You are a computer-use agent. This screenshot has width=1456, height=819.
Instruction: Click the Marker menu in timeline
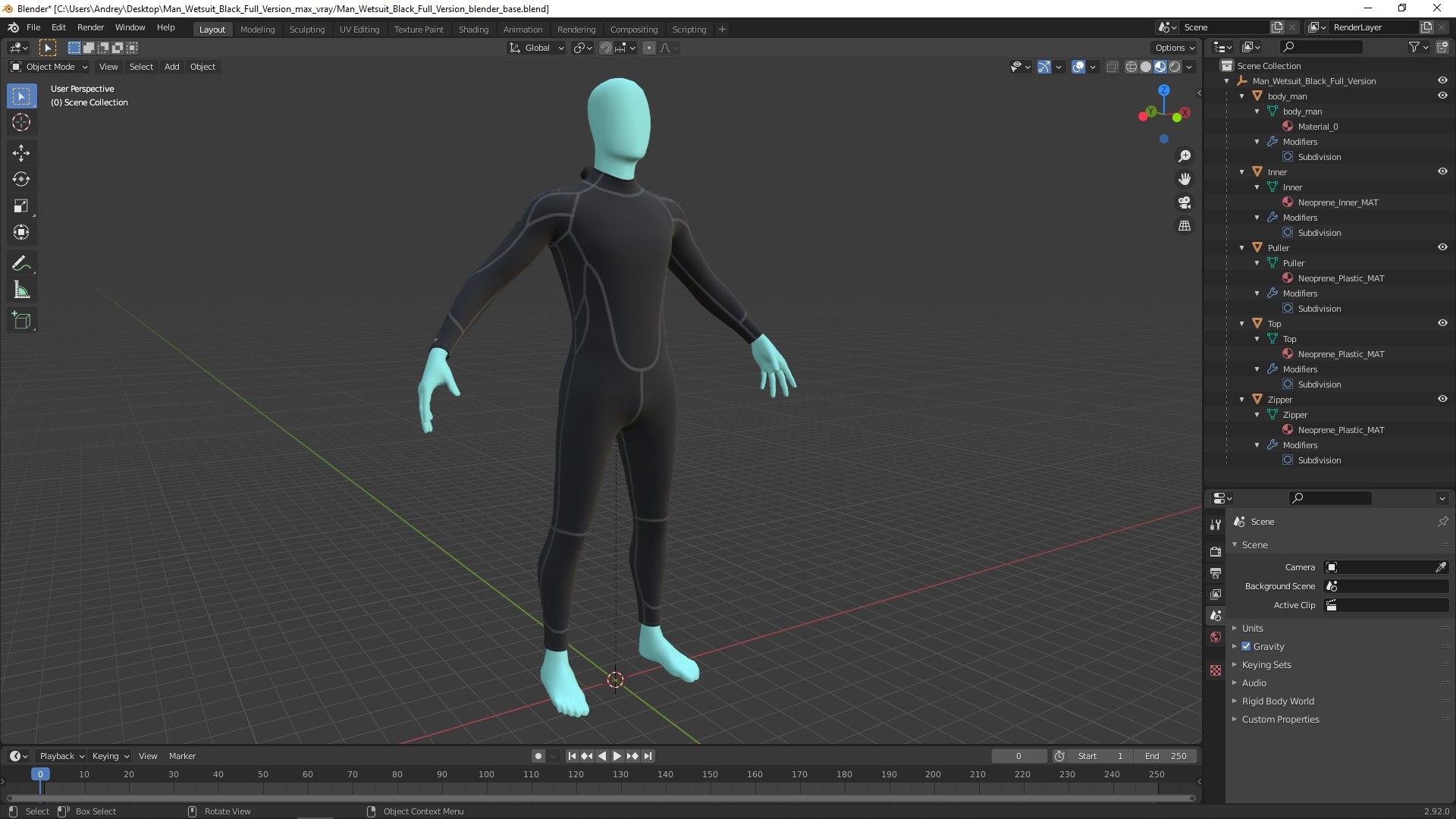coord(182,756)
